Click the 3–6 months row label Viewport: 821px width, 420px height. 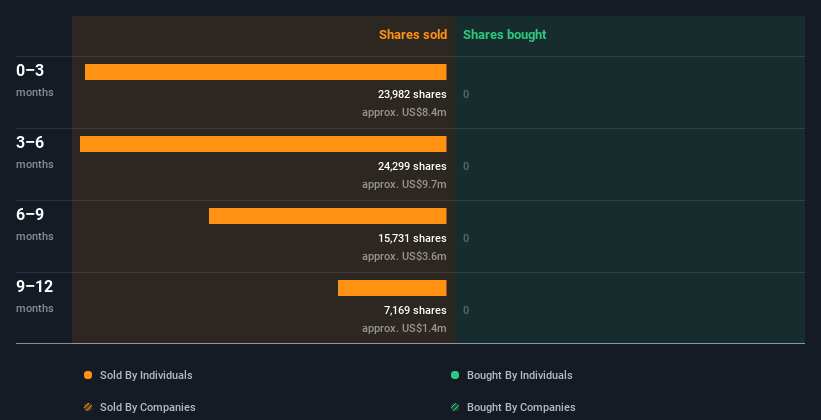click(x=35, y=152)
